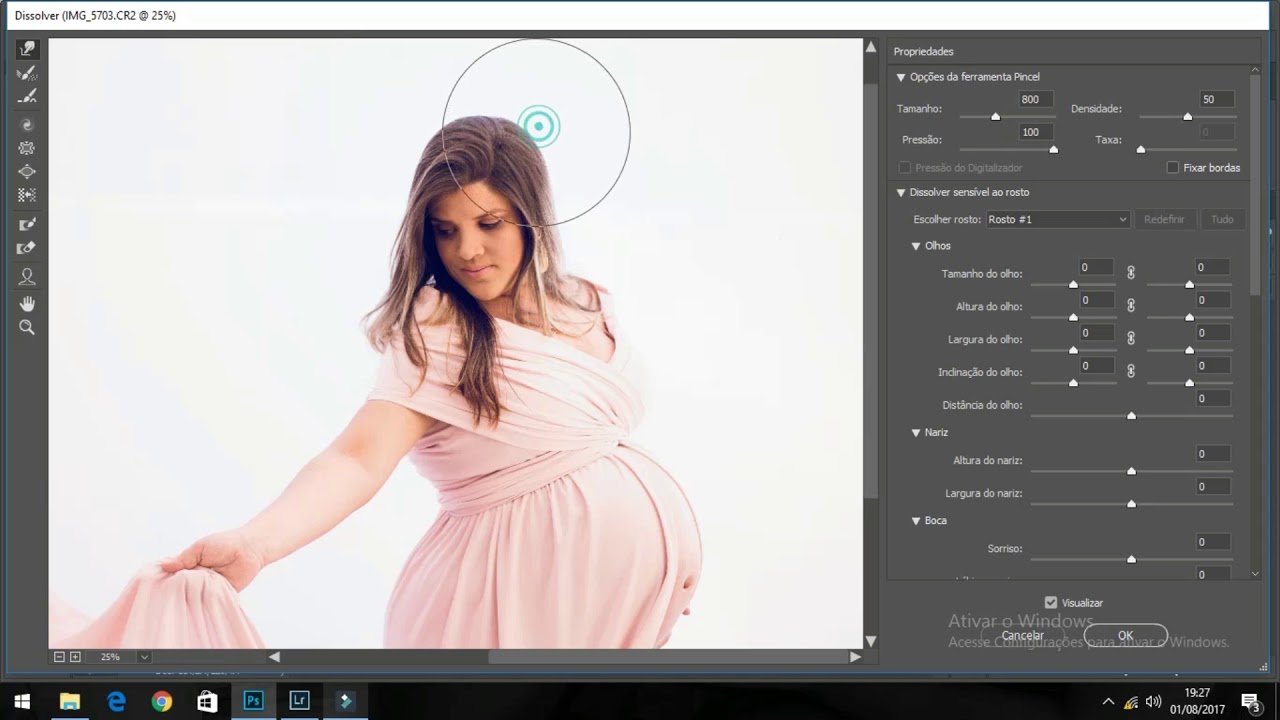Image resolution: width=1280 pixels, height=720 pixels.
Task: Select the Push Left tool
Action: click(27, 196)
